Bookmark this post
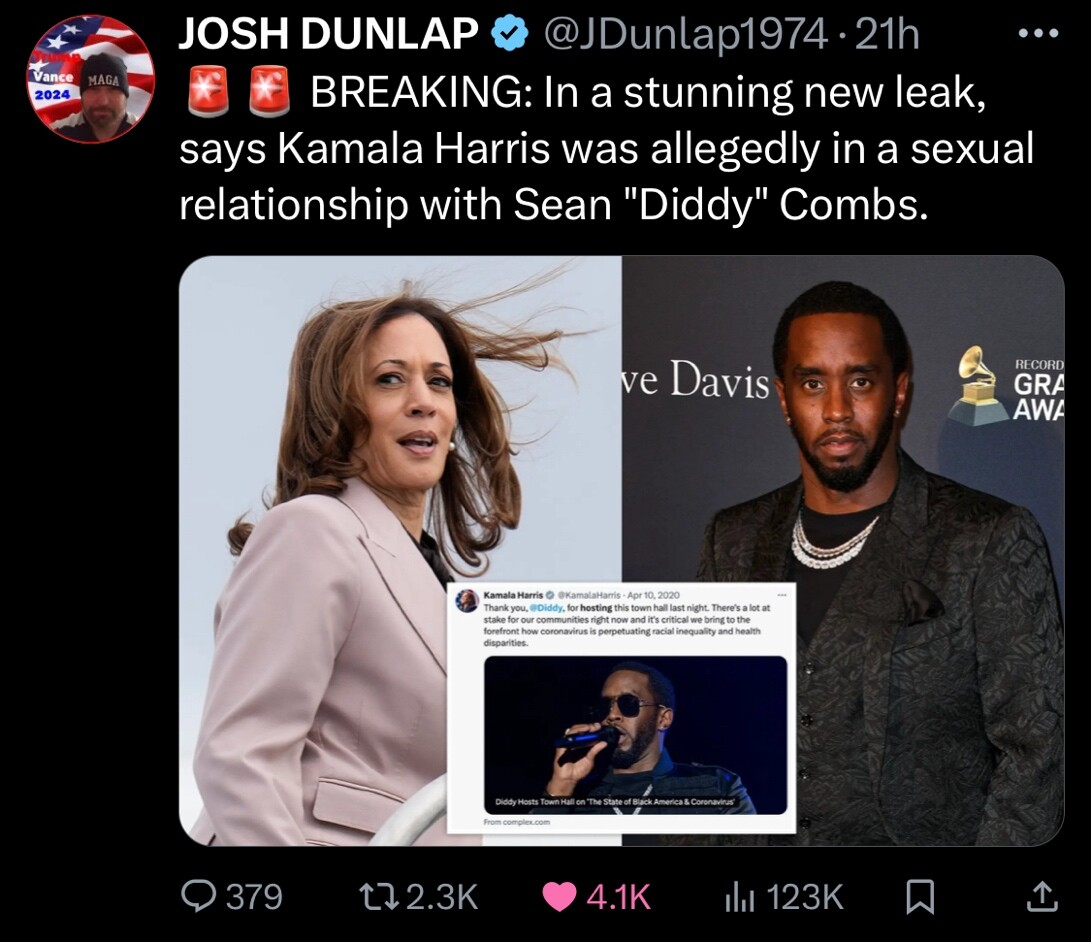This screenshot has width=1091, height=942. pyautogui.click(x=919, y=897)
